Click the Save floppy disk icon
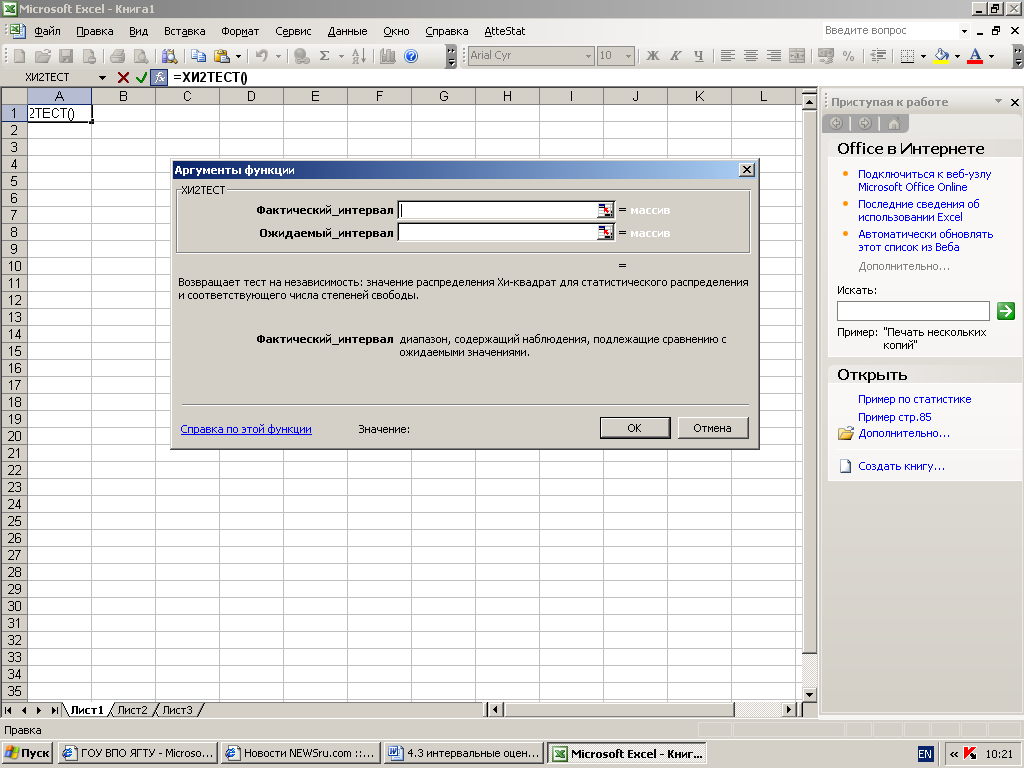The image size is (1024, 768). [66, 56]
